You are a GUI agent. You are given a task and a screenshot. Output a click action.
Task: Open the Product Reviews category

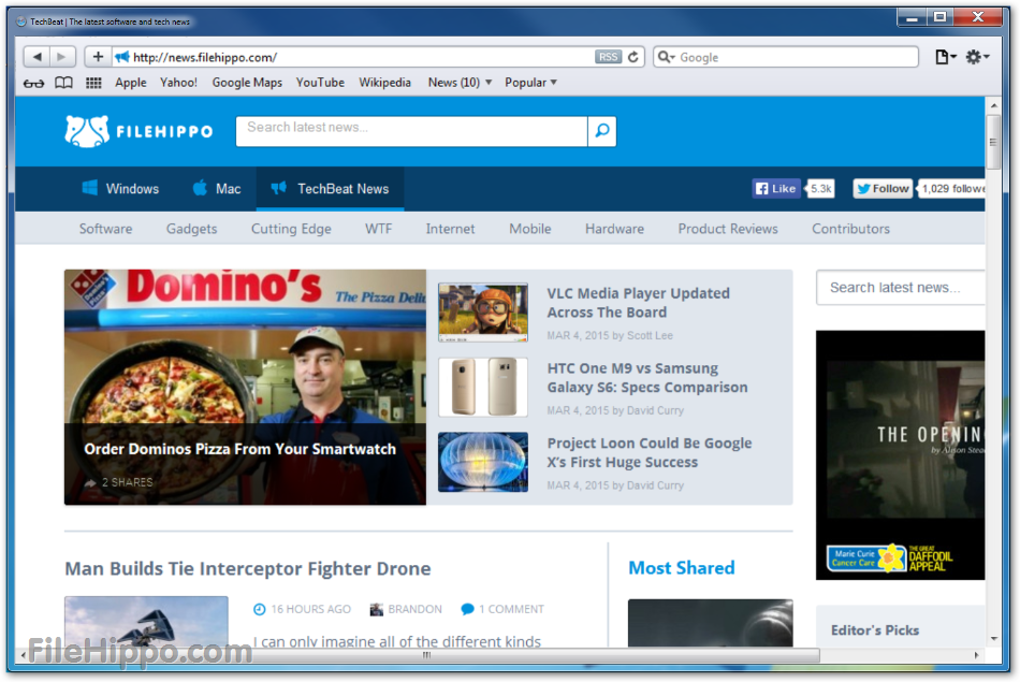(728, 229)
